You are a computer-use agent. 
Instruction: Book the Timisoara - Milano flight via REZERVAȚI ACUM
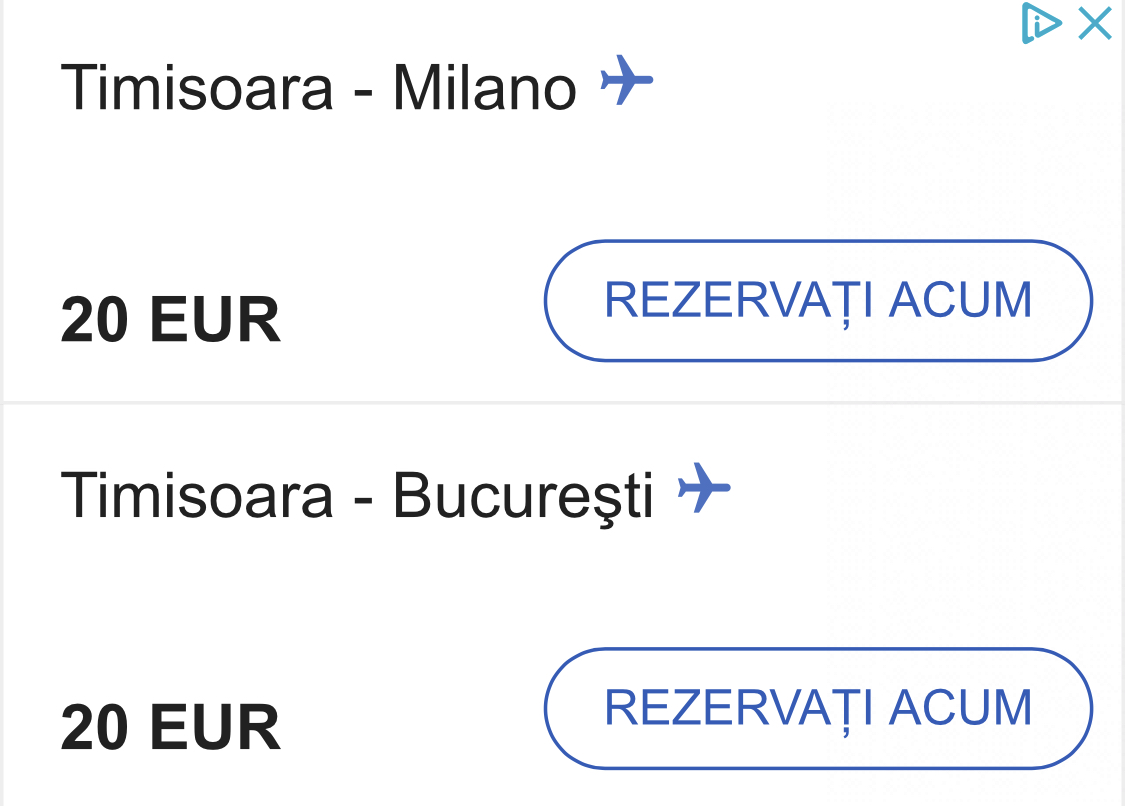(x=819, y=300)
